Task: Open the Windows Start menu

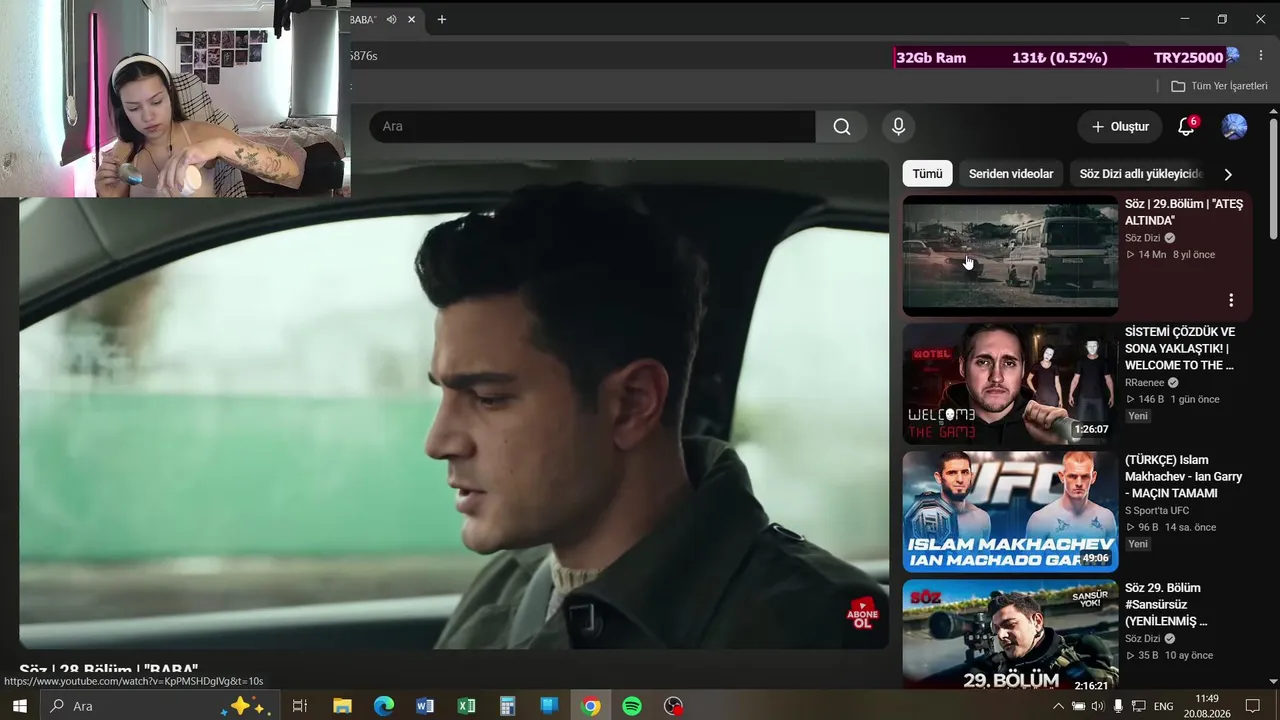Action: click(19, 706)
